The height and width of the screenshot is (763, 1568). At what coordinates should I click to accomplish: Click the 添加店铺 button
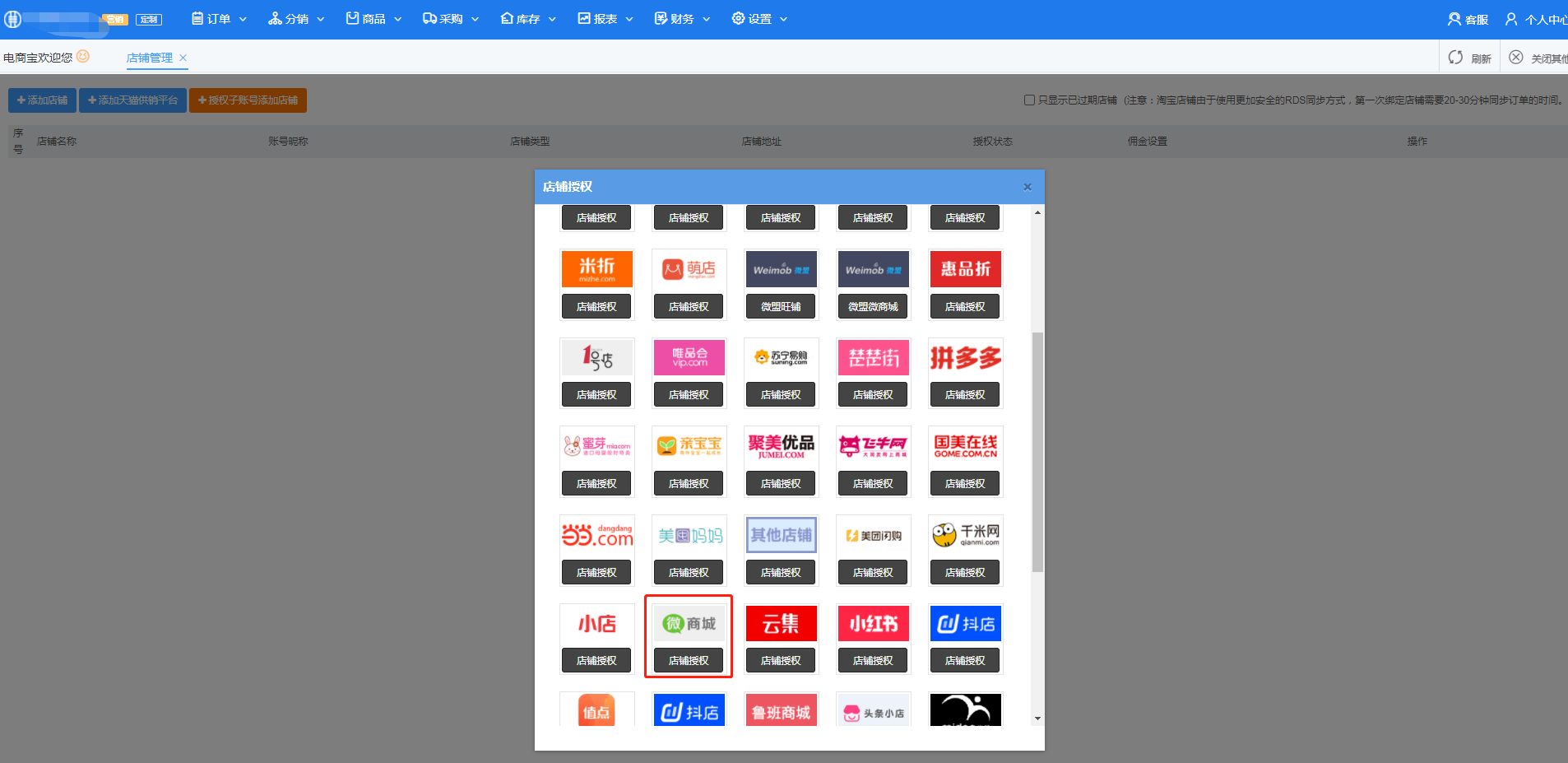pos(42,100)
